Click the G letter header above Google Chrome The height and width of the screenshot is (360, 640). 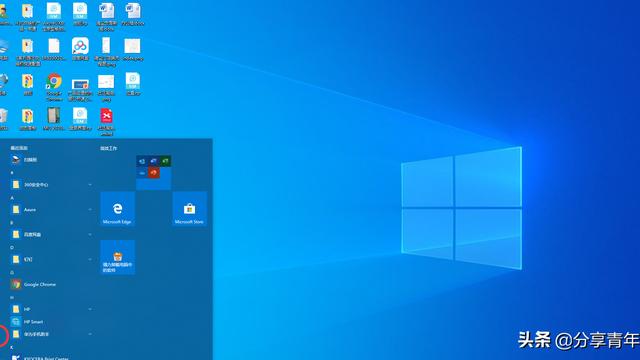[x=12, y=272]
